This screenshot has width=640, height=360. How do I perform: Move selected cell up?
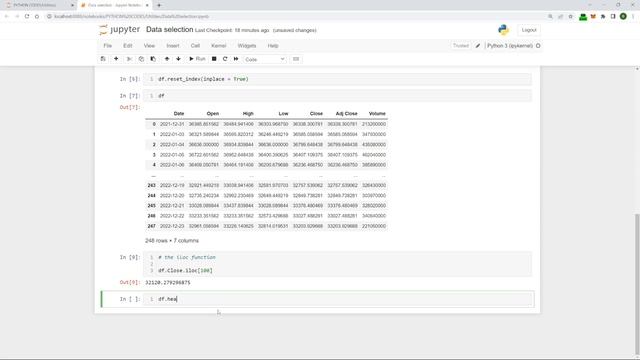[x=167, y=59]
